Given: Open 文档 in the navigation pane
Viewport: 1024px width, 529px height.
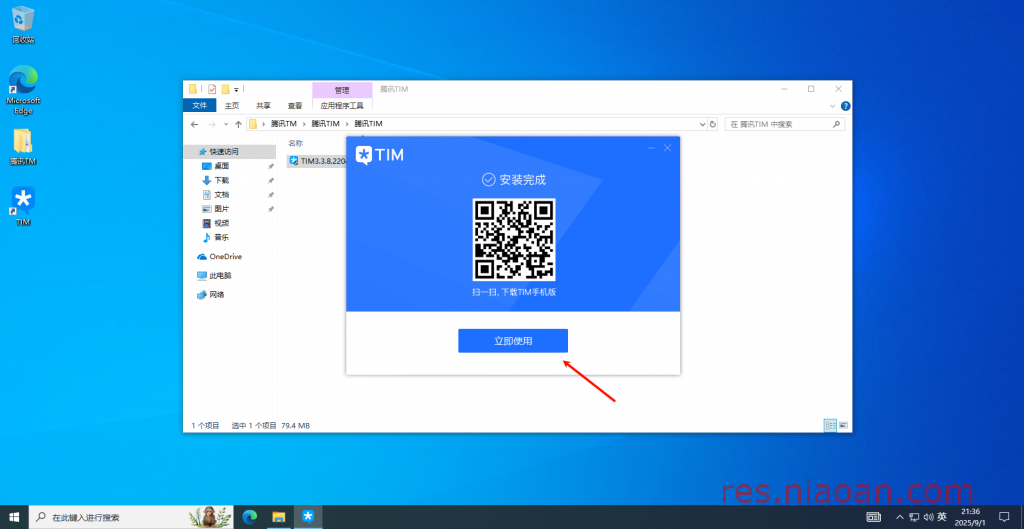Looking at the screenshot, I should [222, 195].
